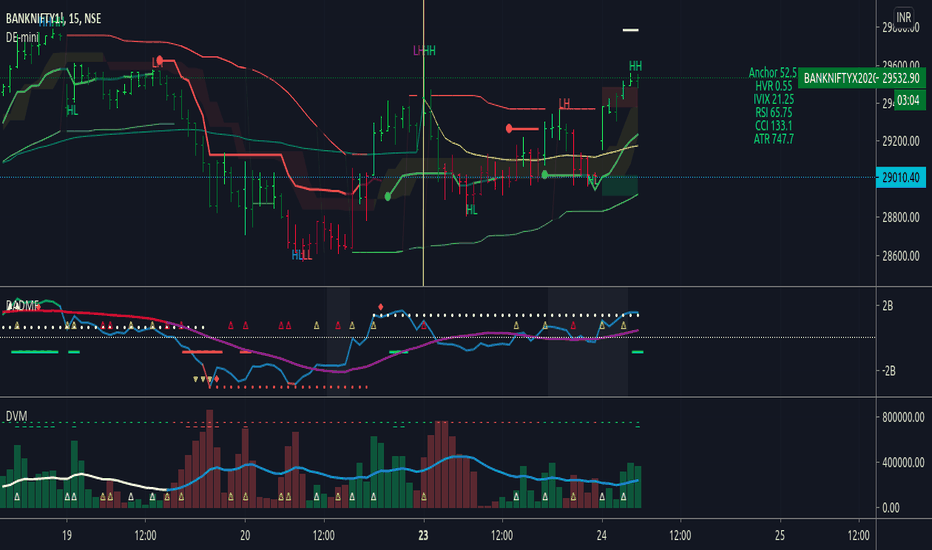Click date 25 on time axis
The image size is (932, 550).
tap(780, 536)
